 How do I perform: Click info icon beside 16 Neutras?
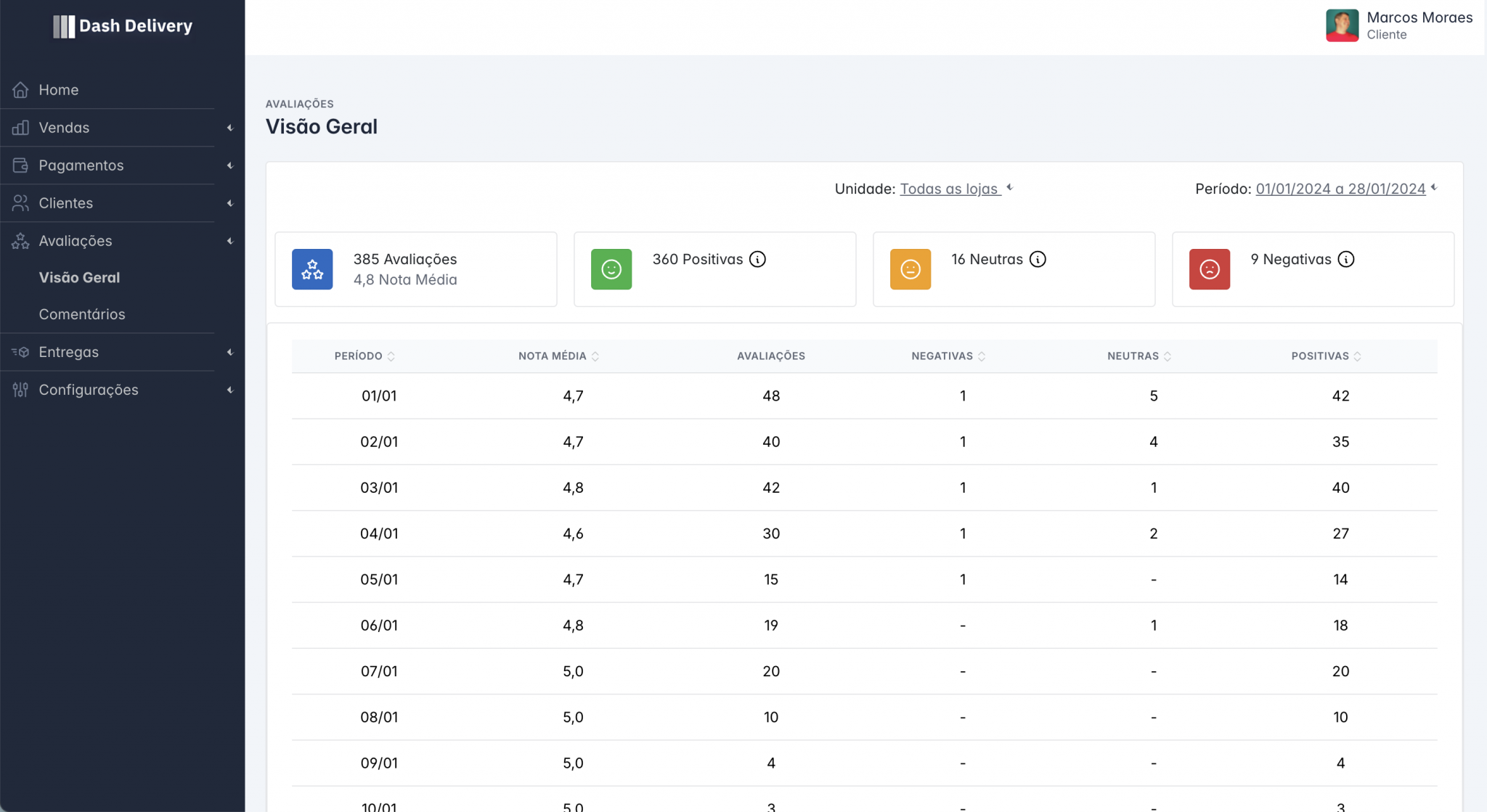(x=1038, y=259)
